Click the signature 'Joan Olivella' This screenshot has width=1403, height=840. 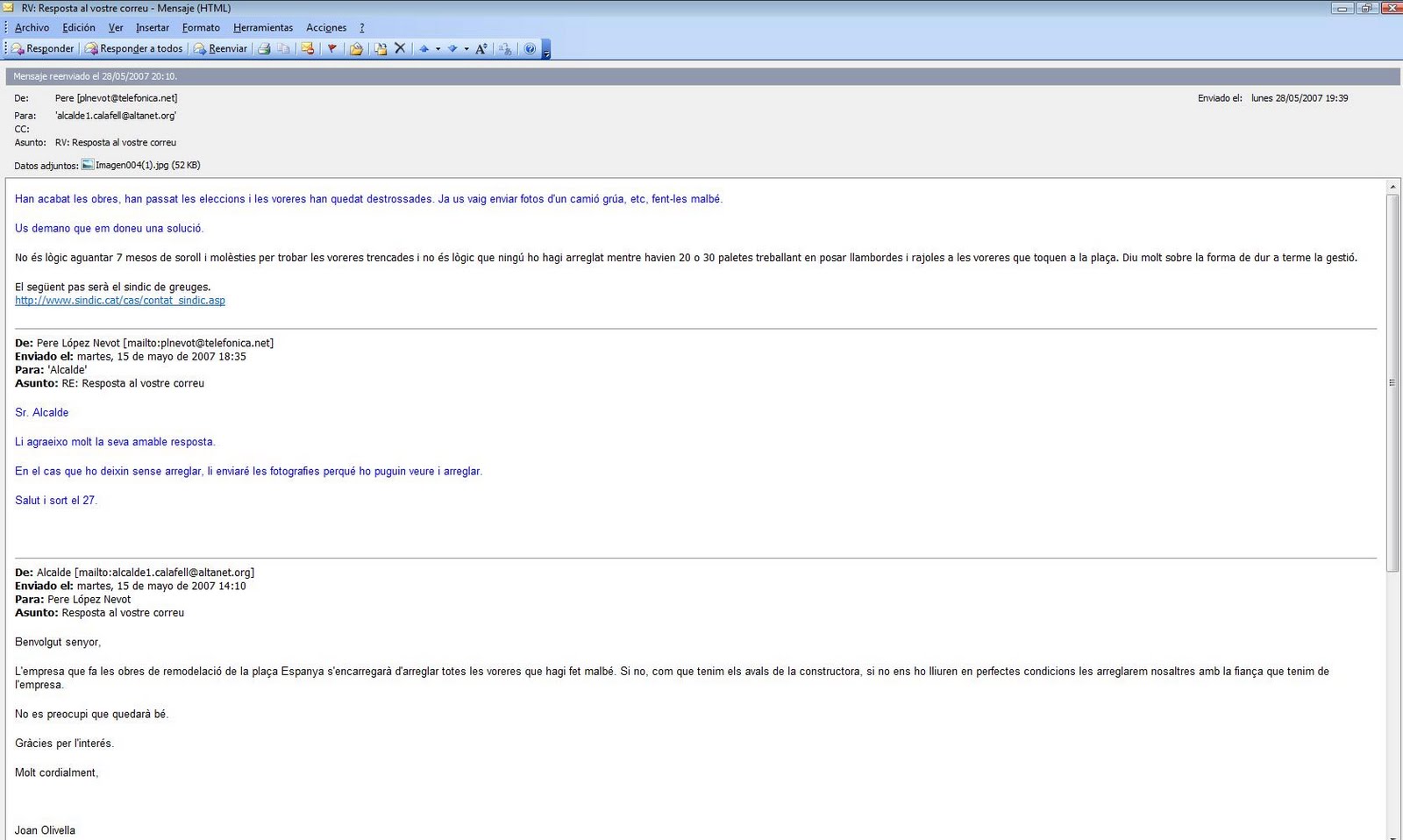click(x=45, y=830)
